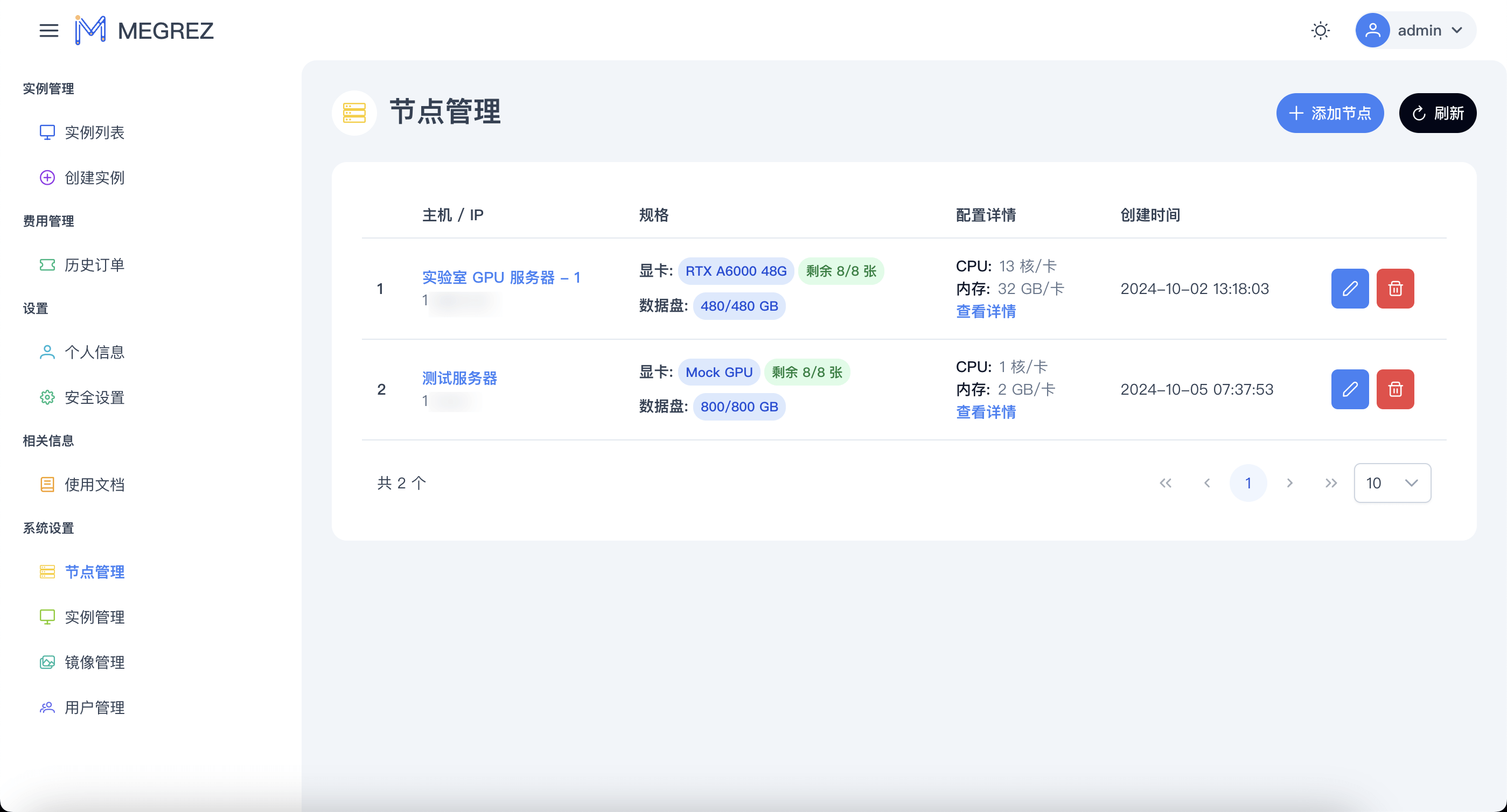Toggle the hamburger sidebar menu
Screen dimensions: 1507x812
click(x=48, y=30)
